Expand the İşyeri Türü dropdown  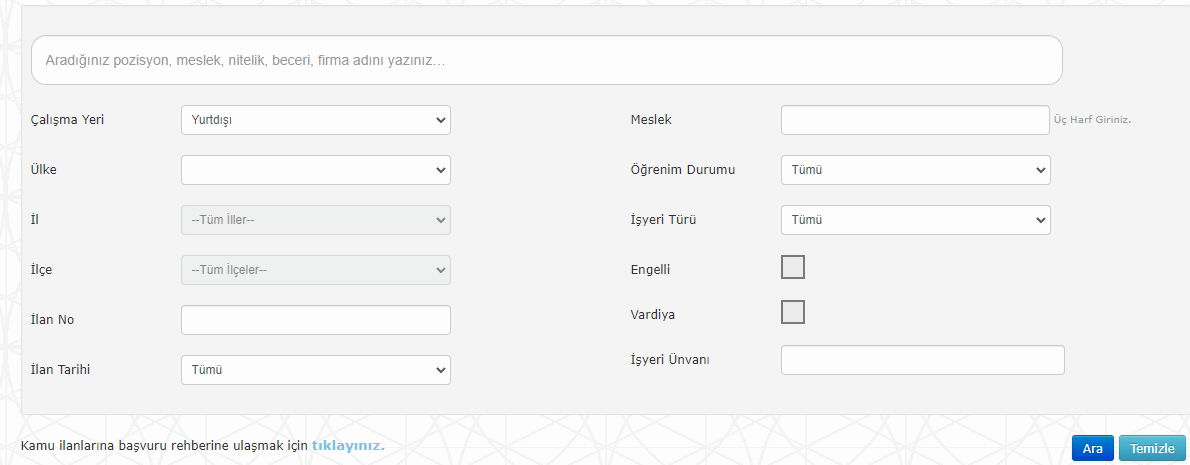[916, 220]
